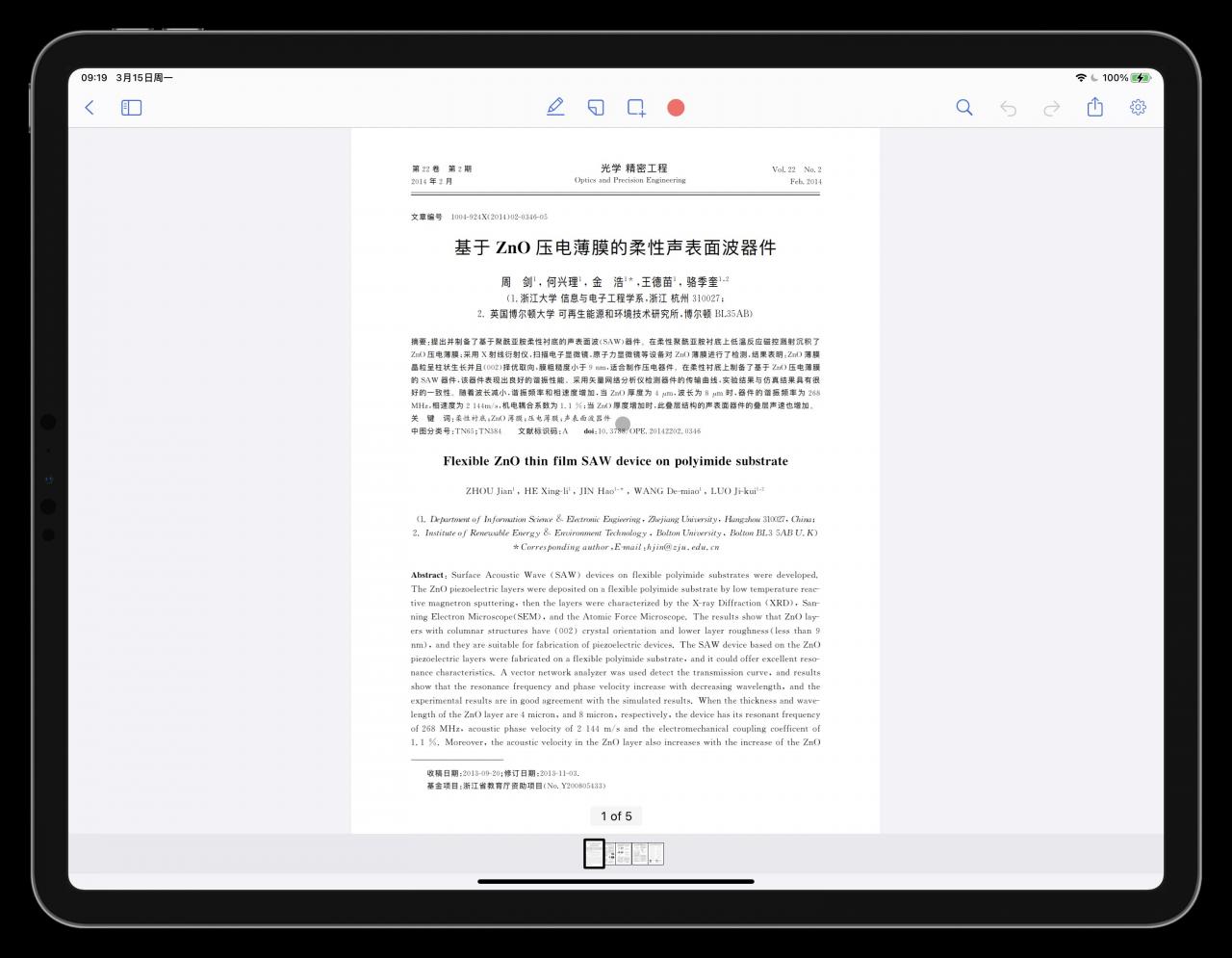Viewport: 1232px width, 958px height.
Task: Redo the last action
Action: tap(1052, 108)
